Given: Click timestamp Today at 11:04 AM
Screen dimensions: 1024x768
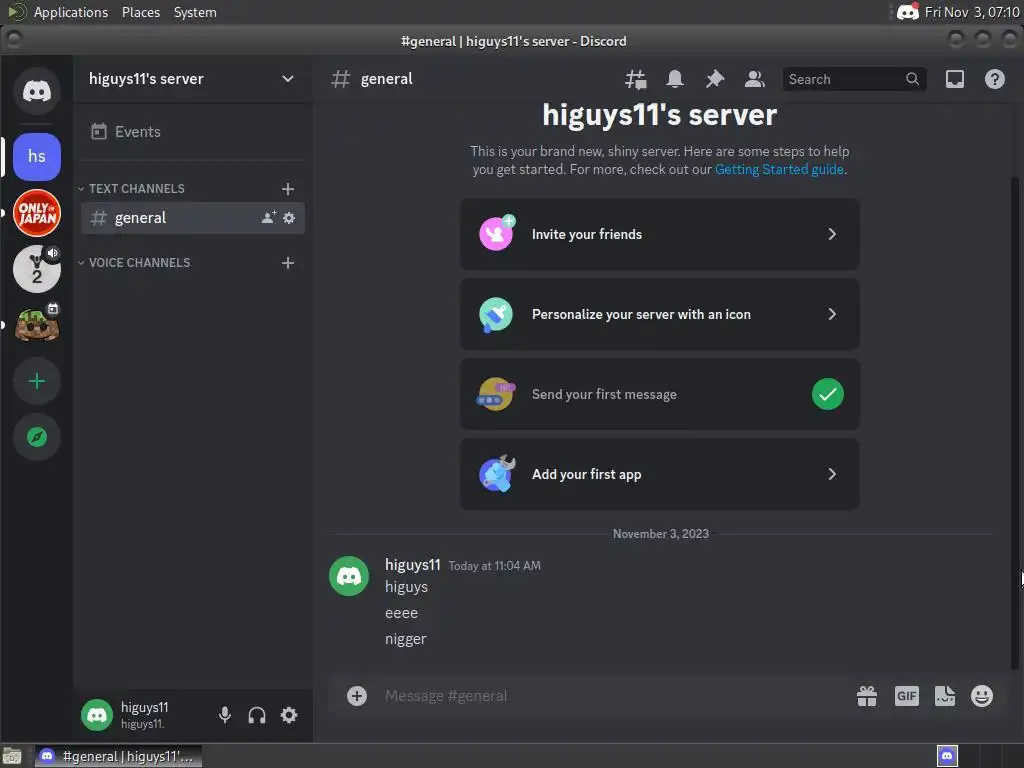Looking at the screenshot, I should click(494, 566).
